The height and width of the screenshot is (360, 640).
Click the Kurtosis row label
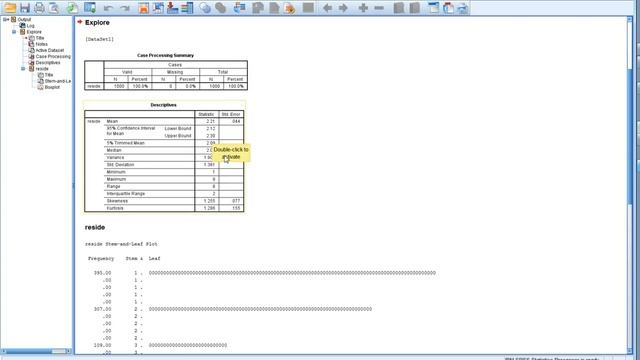[x=115, y=208]
